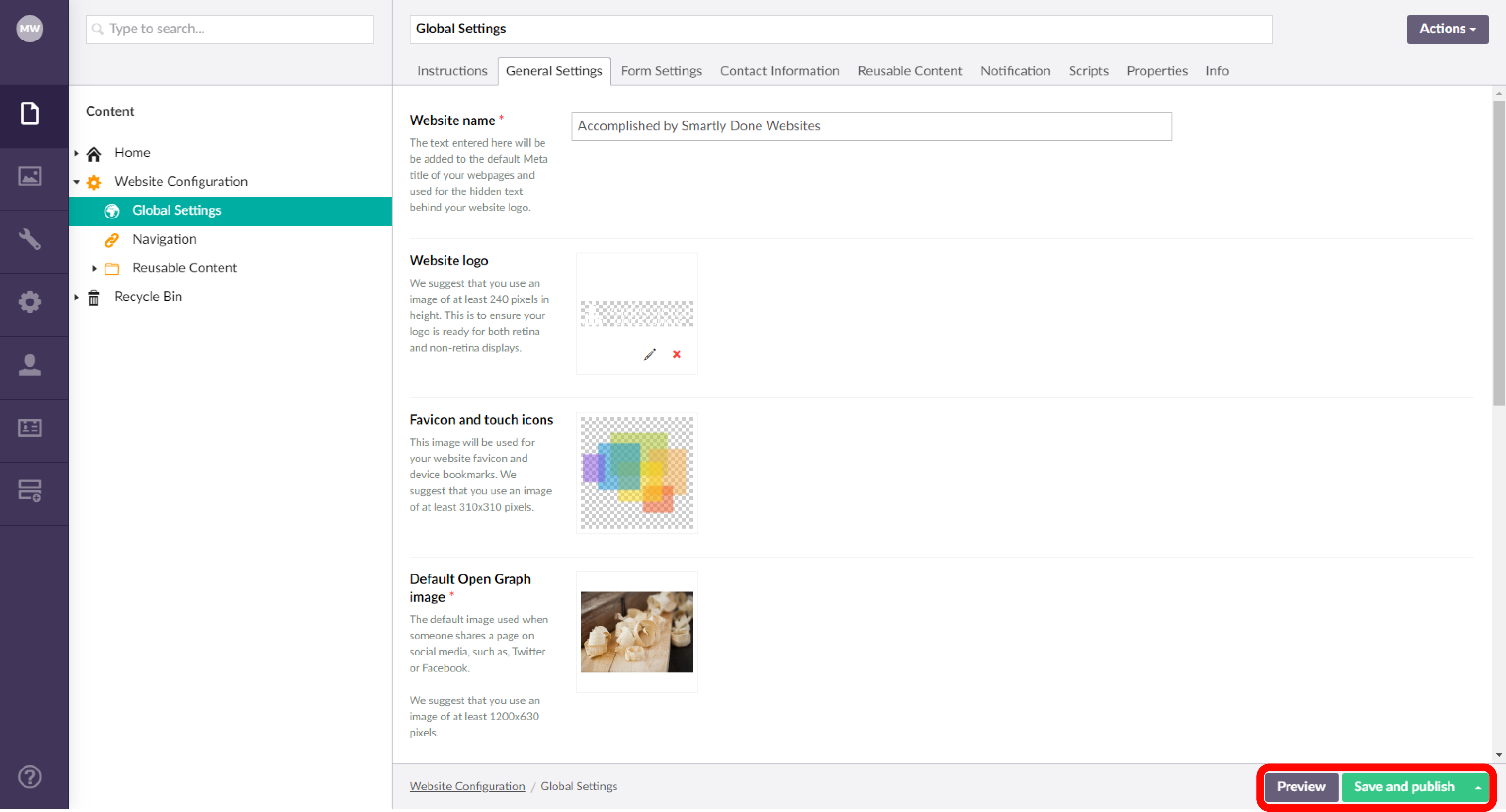Select Navigation in the content tree
Image resolution: width=1506 pixels, height=812 pixels.
point(164,239)
